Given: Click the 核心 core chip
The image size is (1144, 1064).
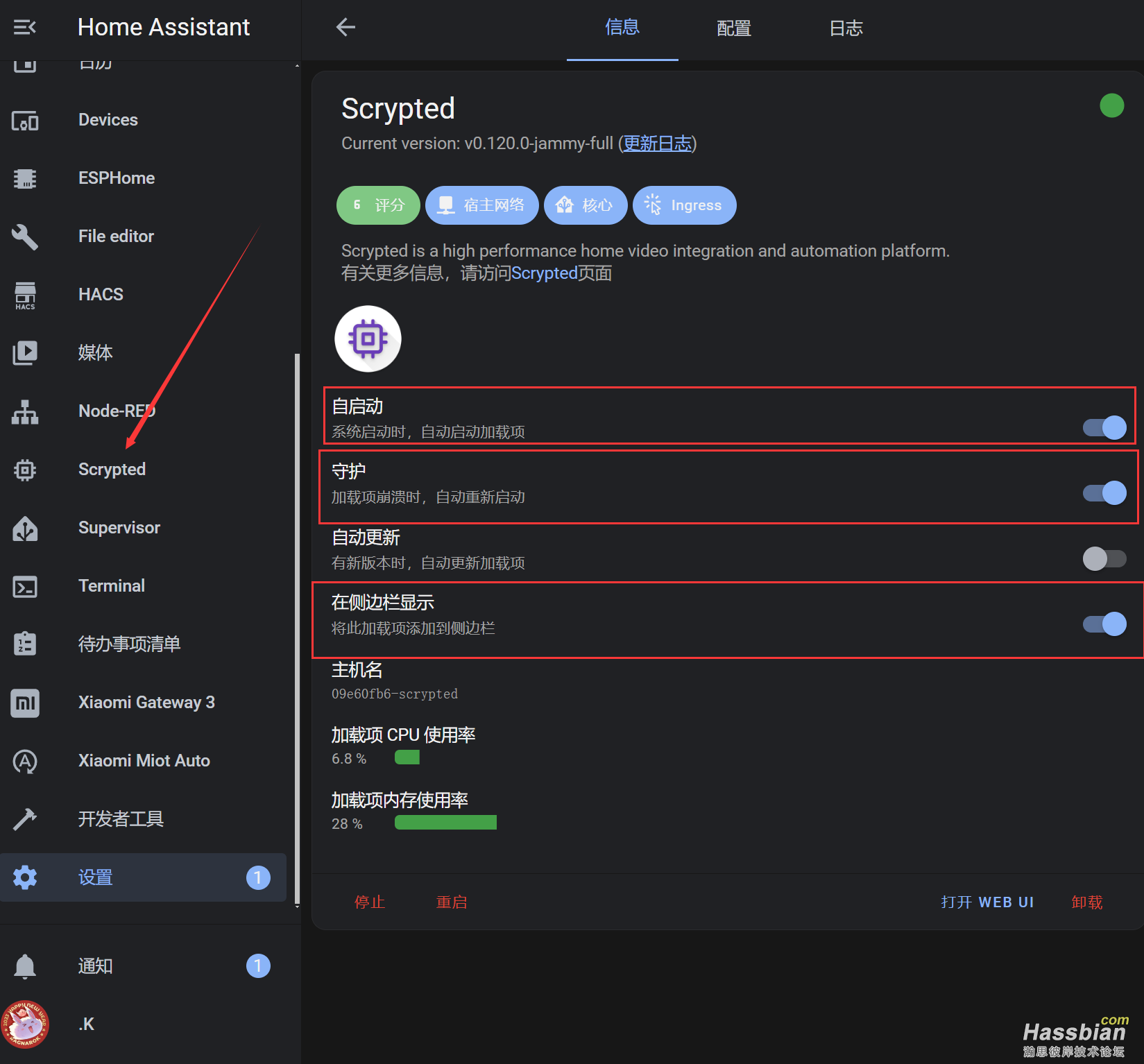Looking at the screenshot, I should click(x=586, y=205).
